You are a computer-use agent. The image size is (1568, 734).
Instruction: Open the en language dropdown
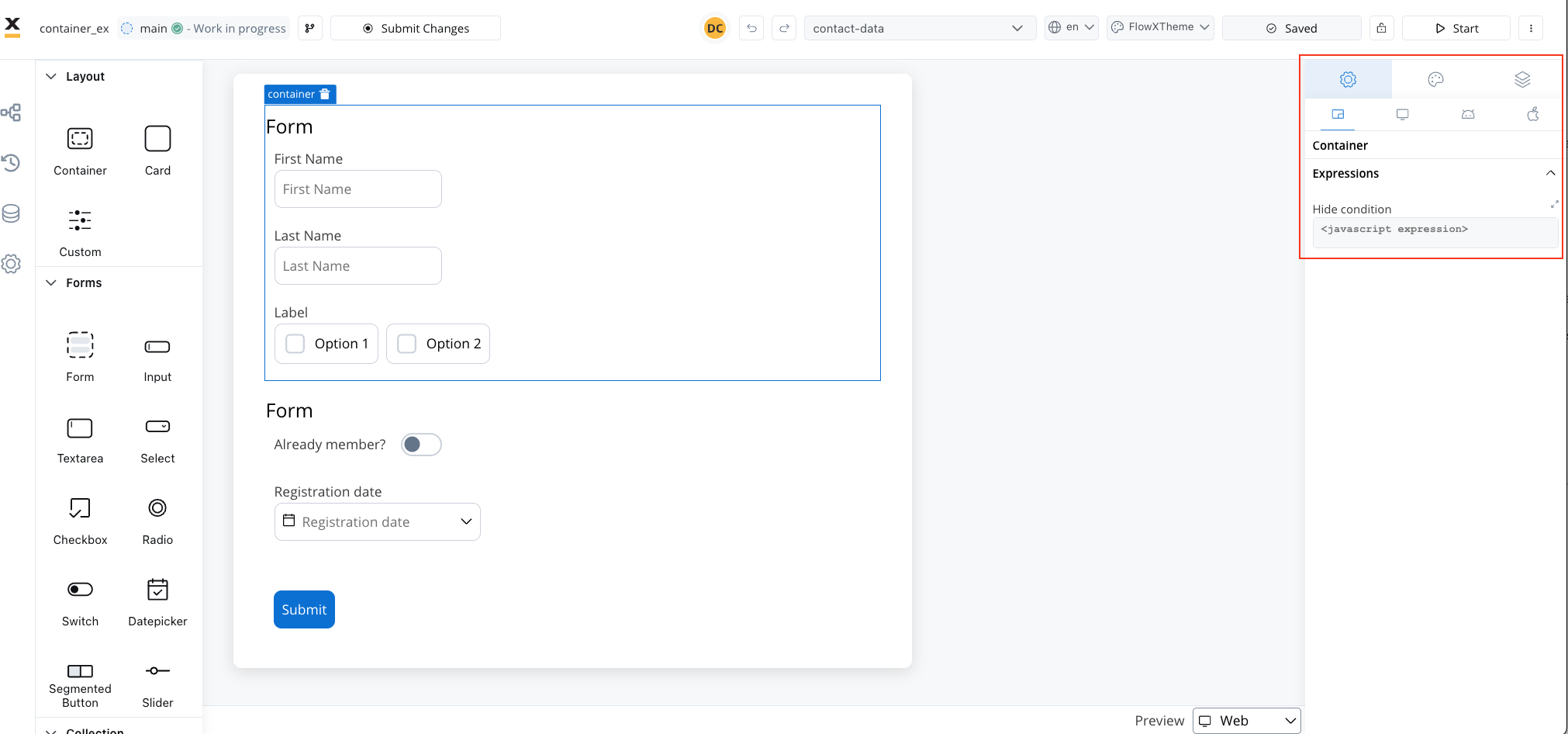[x=1071, y=27]
